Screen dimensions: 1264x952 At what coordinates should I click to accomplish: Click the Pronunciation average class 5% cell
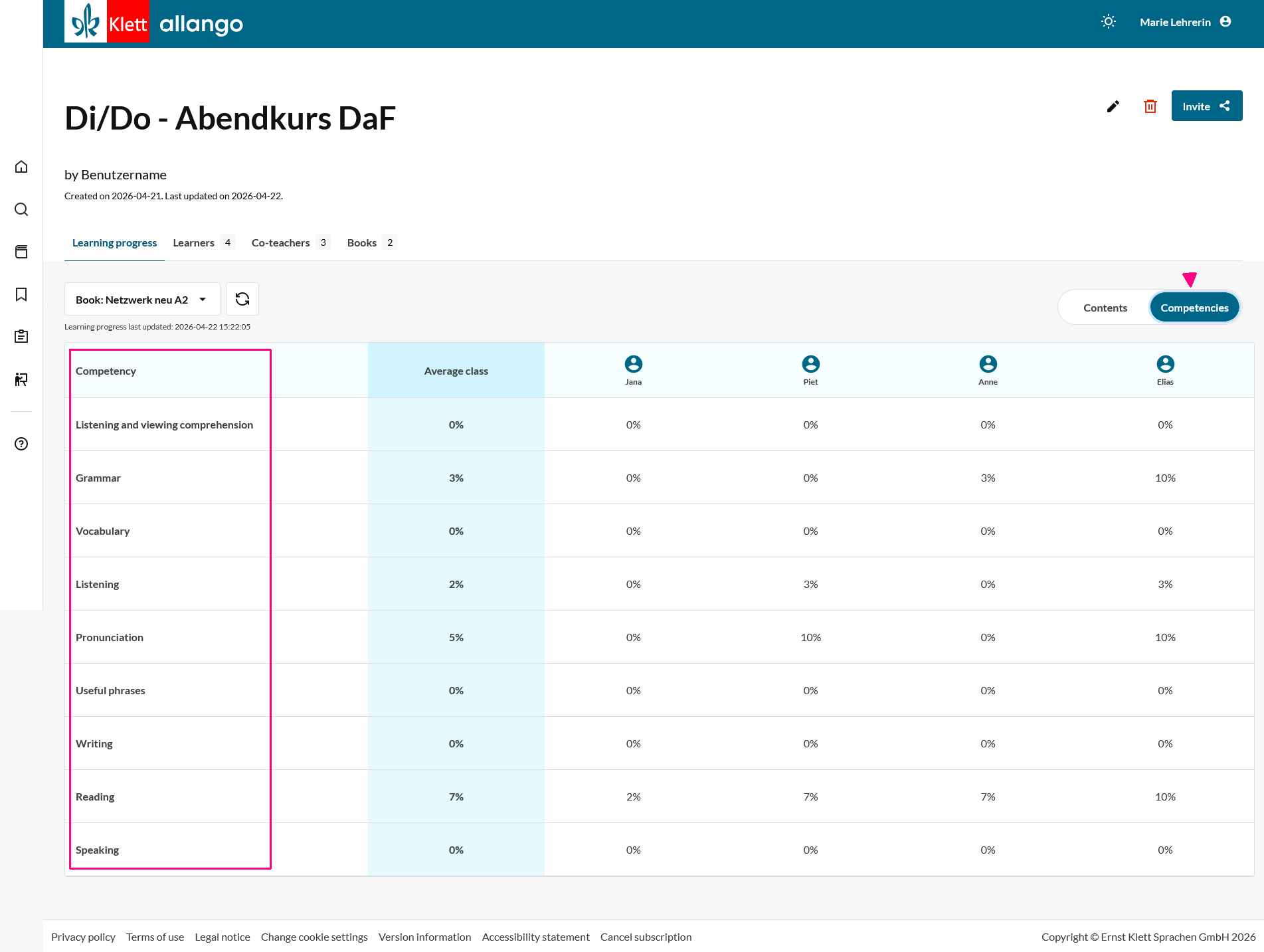pos(456,637)
